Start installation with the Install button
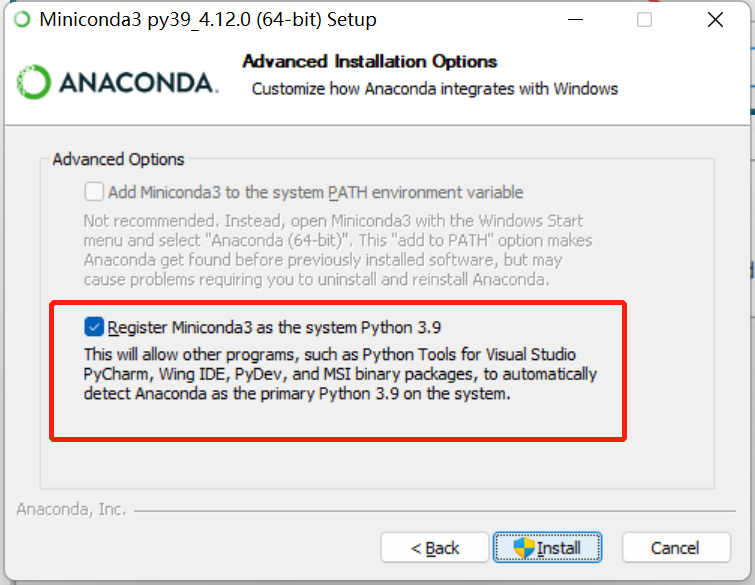The width and height of the screenshot is (755, 585). click(x=547, y=548)
